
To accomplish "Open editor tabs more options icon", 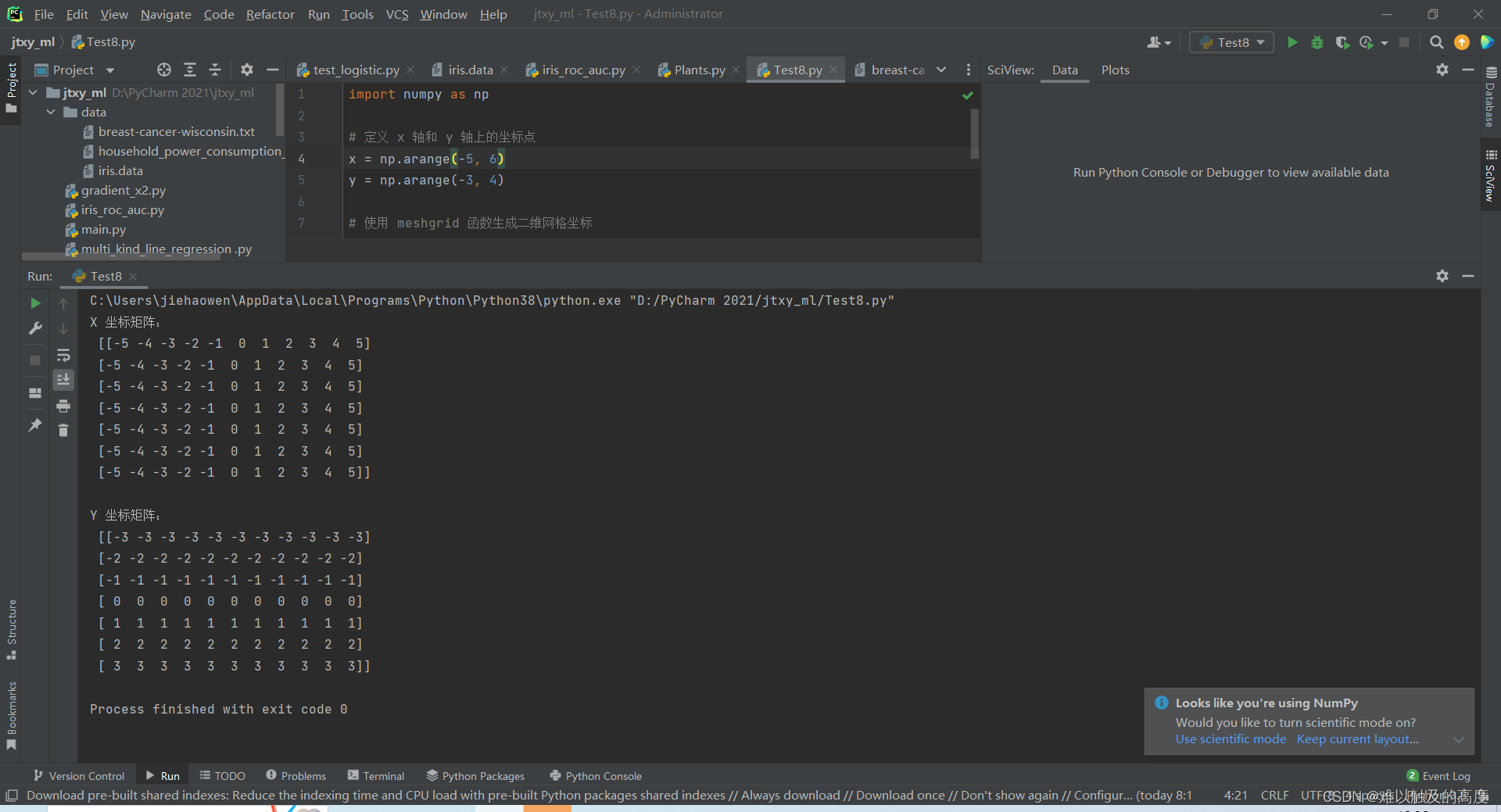I will tap(969, 70).
